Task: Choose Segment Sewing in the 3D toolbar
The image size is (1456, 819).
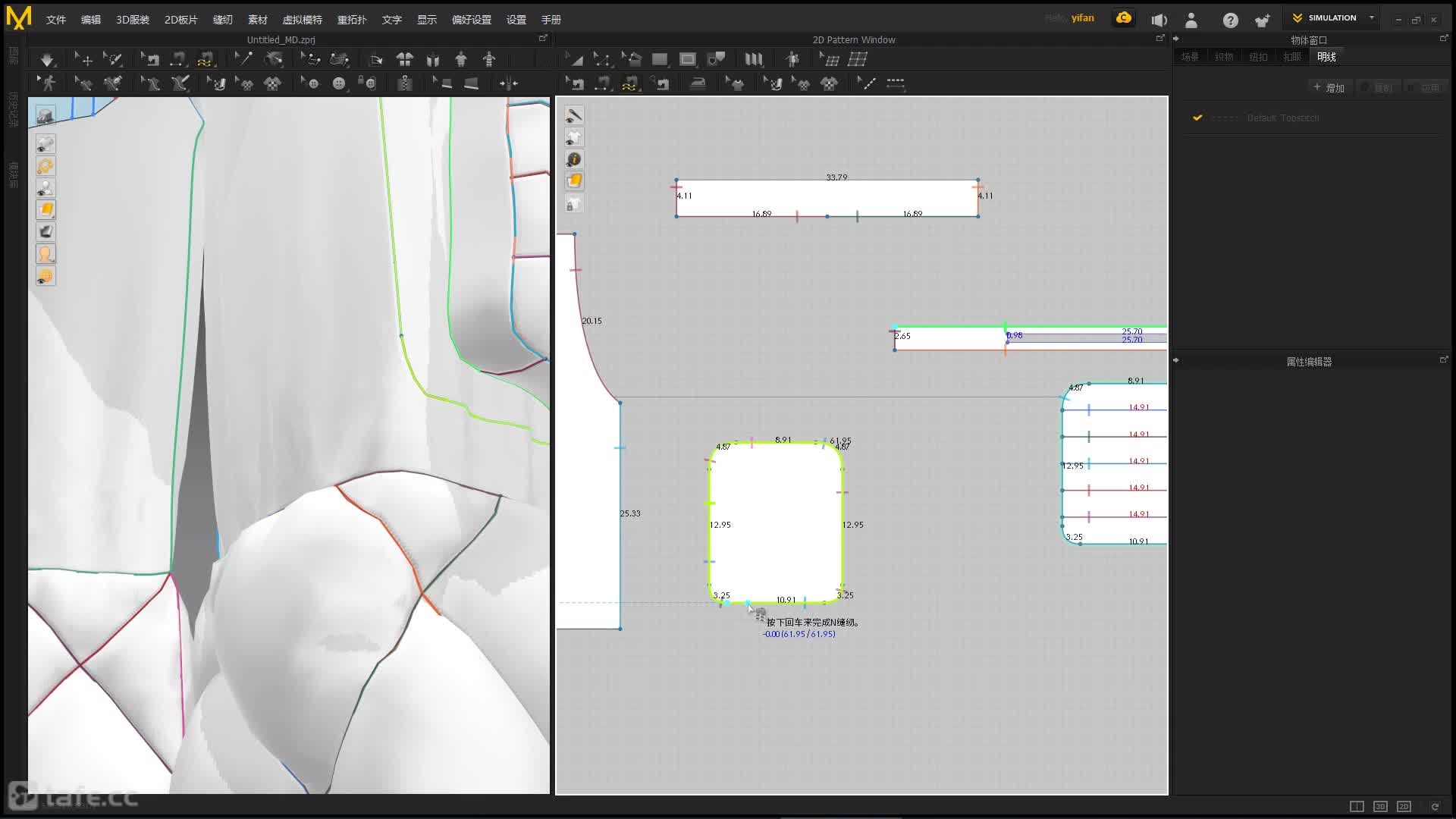Action: point(178,60)
